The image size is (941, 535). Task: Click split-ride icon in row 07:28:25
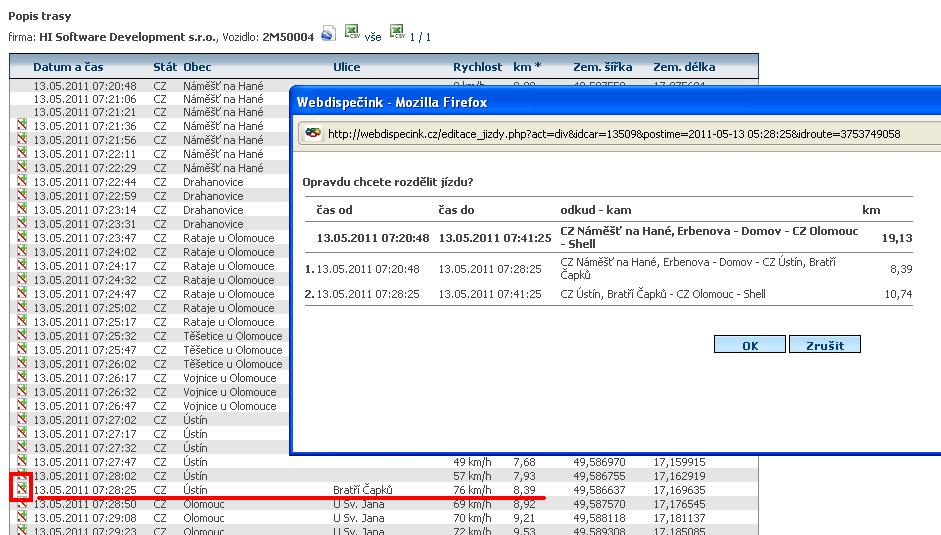(x=22, y=488)
